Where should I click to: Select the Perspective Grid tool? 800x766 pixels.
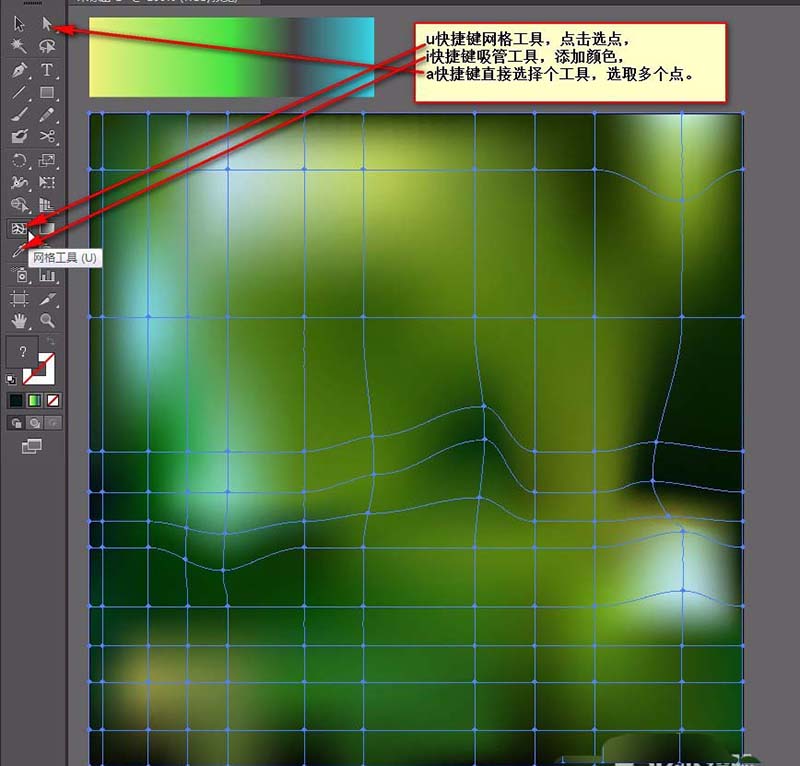[47, 205]
